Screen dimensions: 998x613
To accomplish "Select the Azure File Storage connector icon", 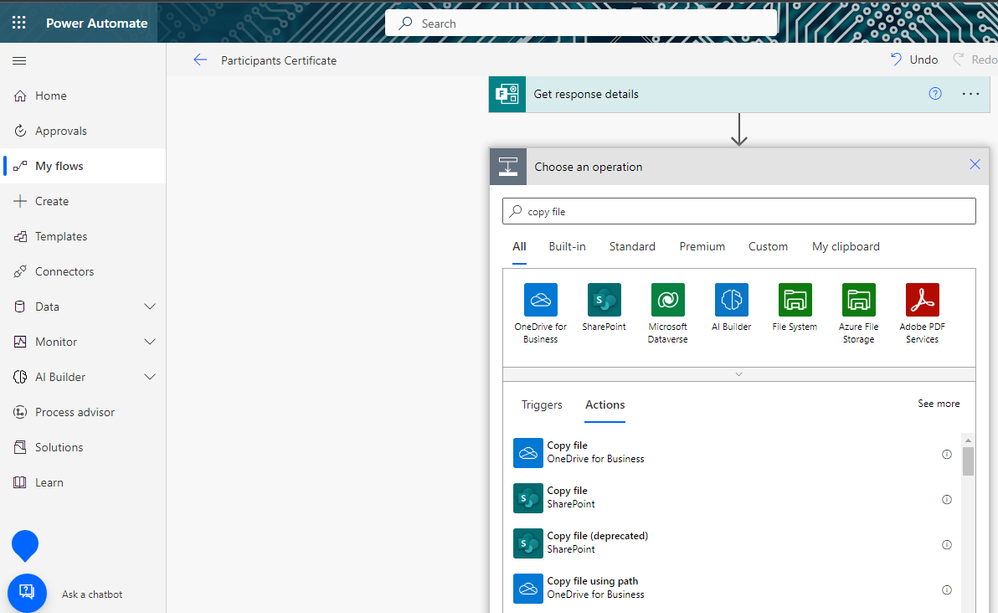I will tap(859, 300).
